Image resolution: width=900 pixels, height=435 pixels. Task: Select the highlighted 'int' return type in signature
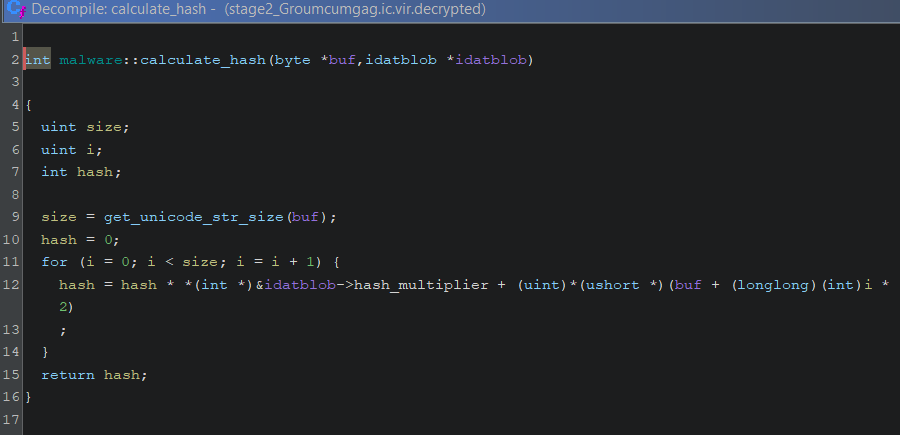pyautogui.click(x=37, y=60)
